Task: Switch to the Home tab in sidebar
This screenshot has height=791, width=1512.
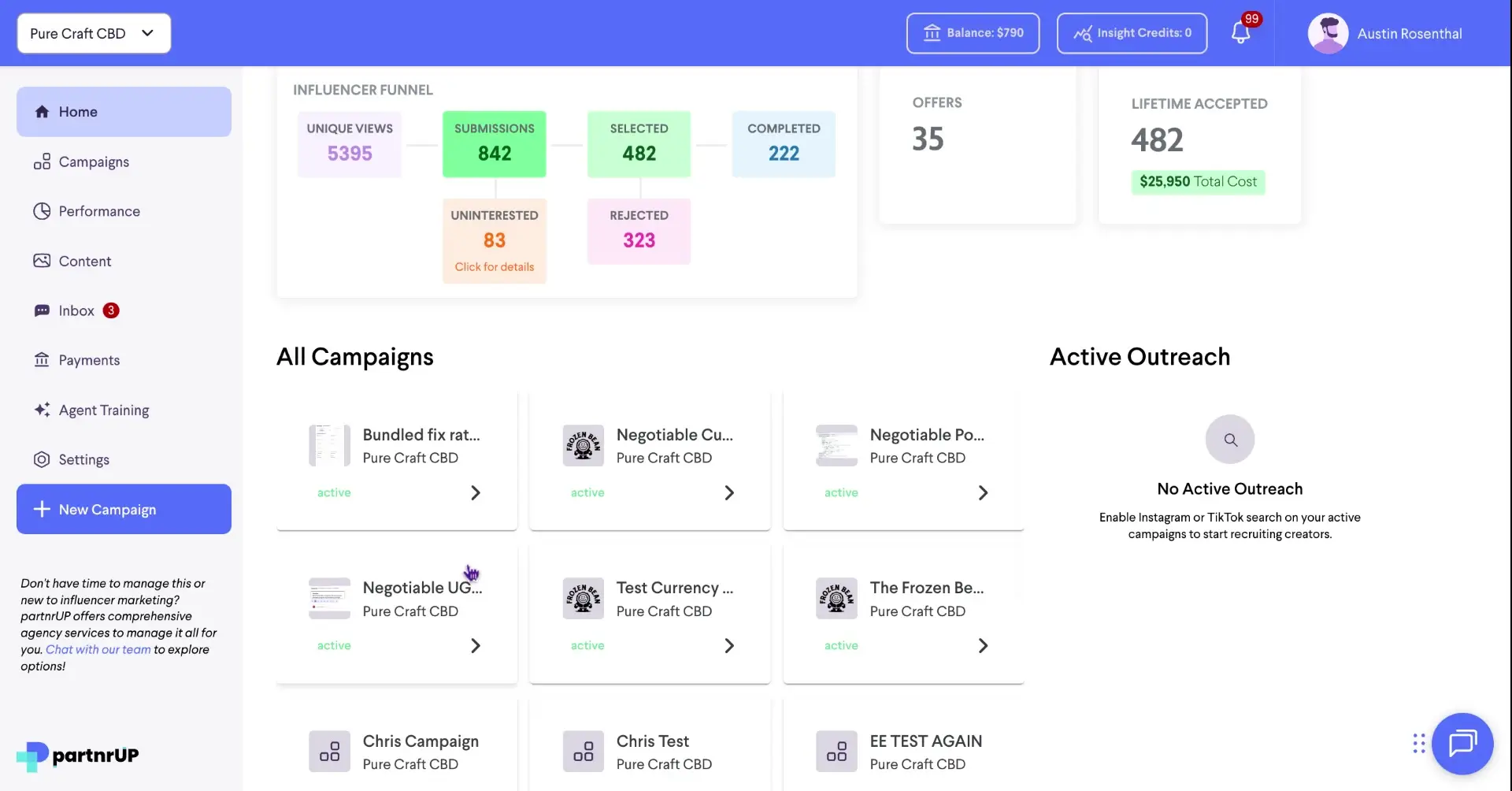Action: pyautogui.click(x=78, y=111)
